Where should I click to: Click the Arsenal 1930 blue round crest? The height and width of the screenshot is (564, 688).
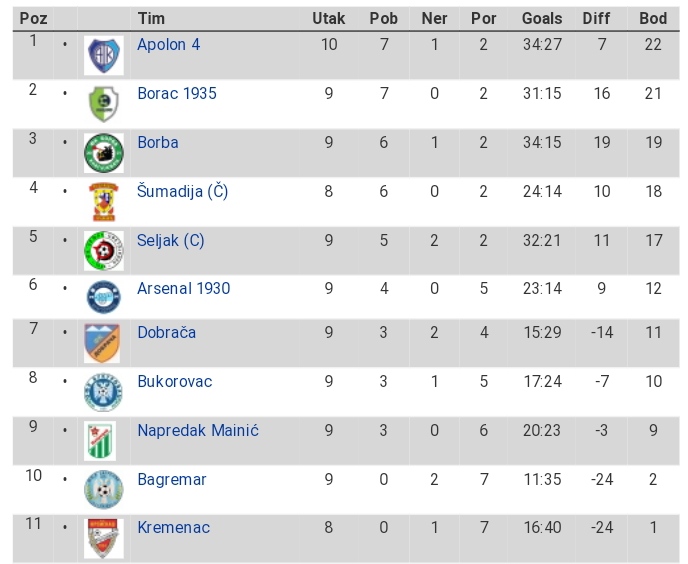[104, 297]
